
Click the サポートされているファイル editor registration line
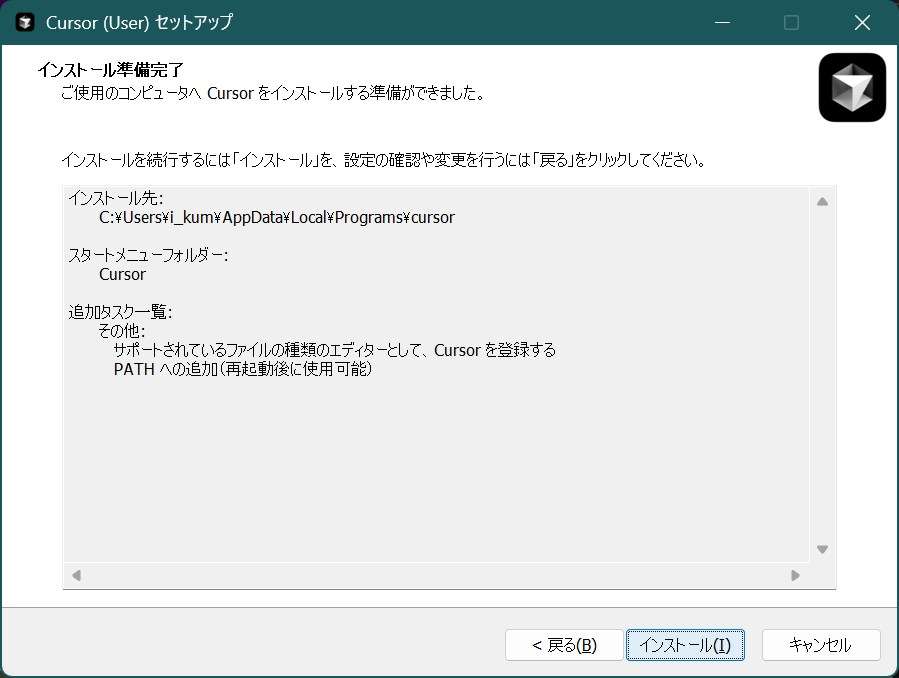[335, 350]
